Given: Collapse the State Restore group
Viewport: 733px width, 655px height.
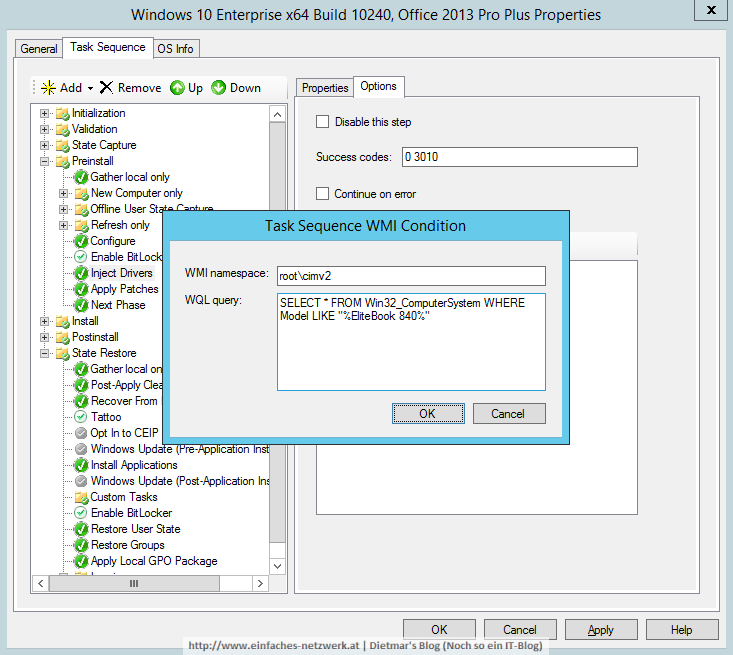Looking at the screenshot, I should pos(44,353).
